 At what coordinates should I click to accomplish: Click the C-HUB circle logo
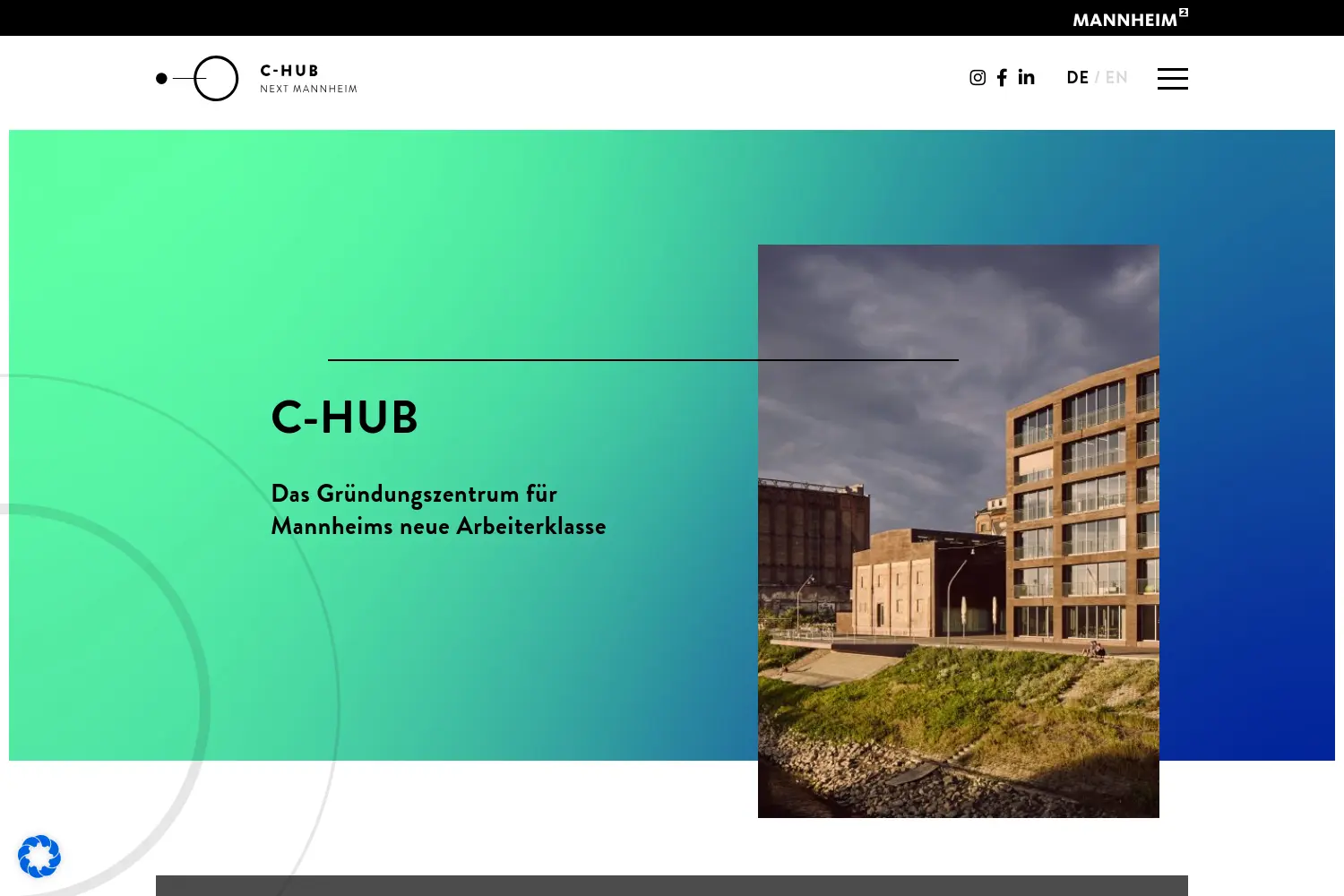[197, 79]
